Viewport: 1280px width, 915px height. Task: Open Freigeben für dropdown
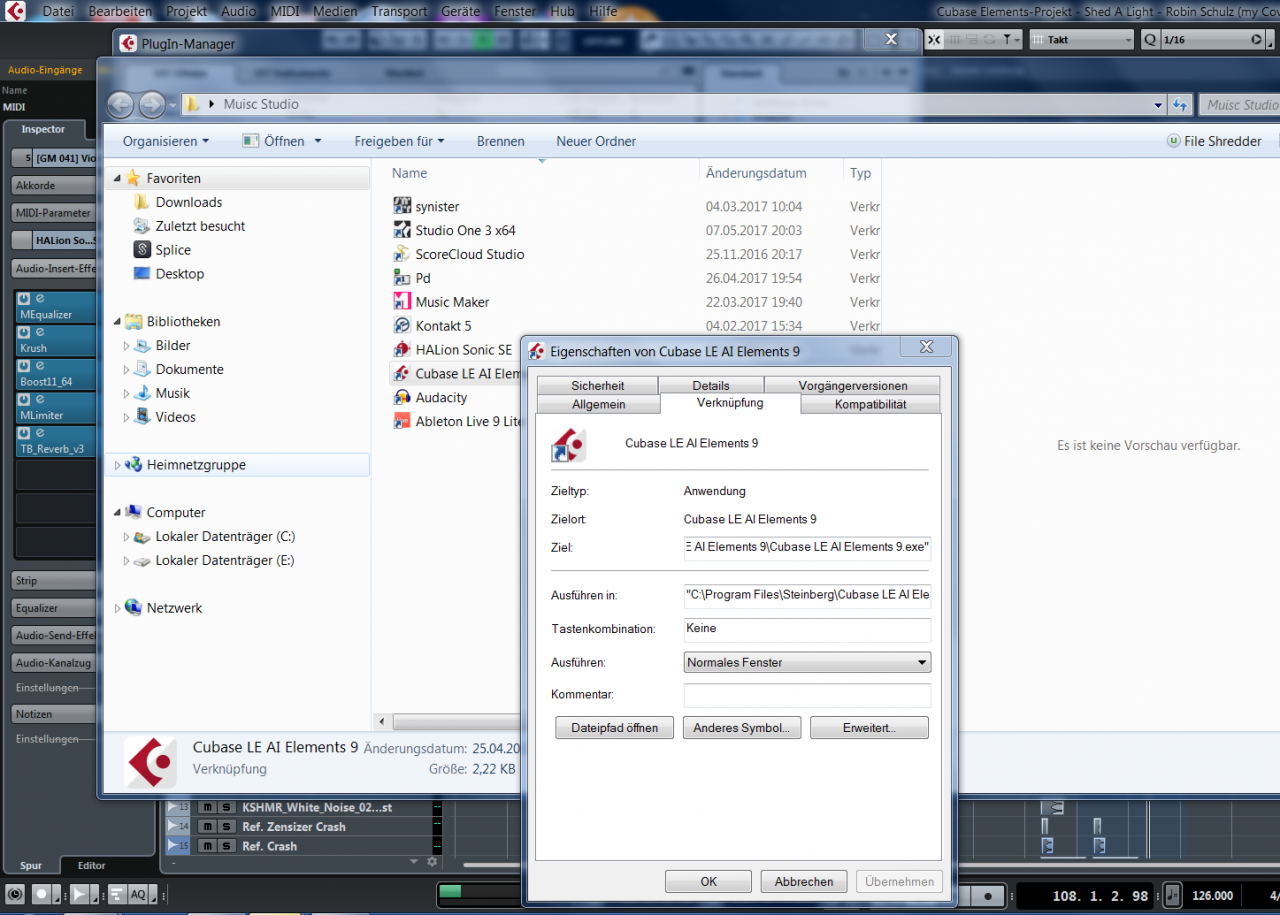tap(399, 141)
